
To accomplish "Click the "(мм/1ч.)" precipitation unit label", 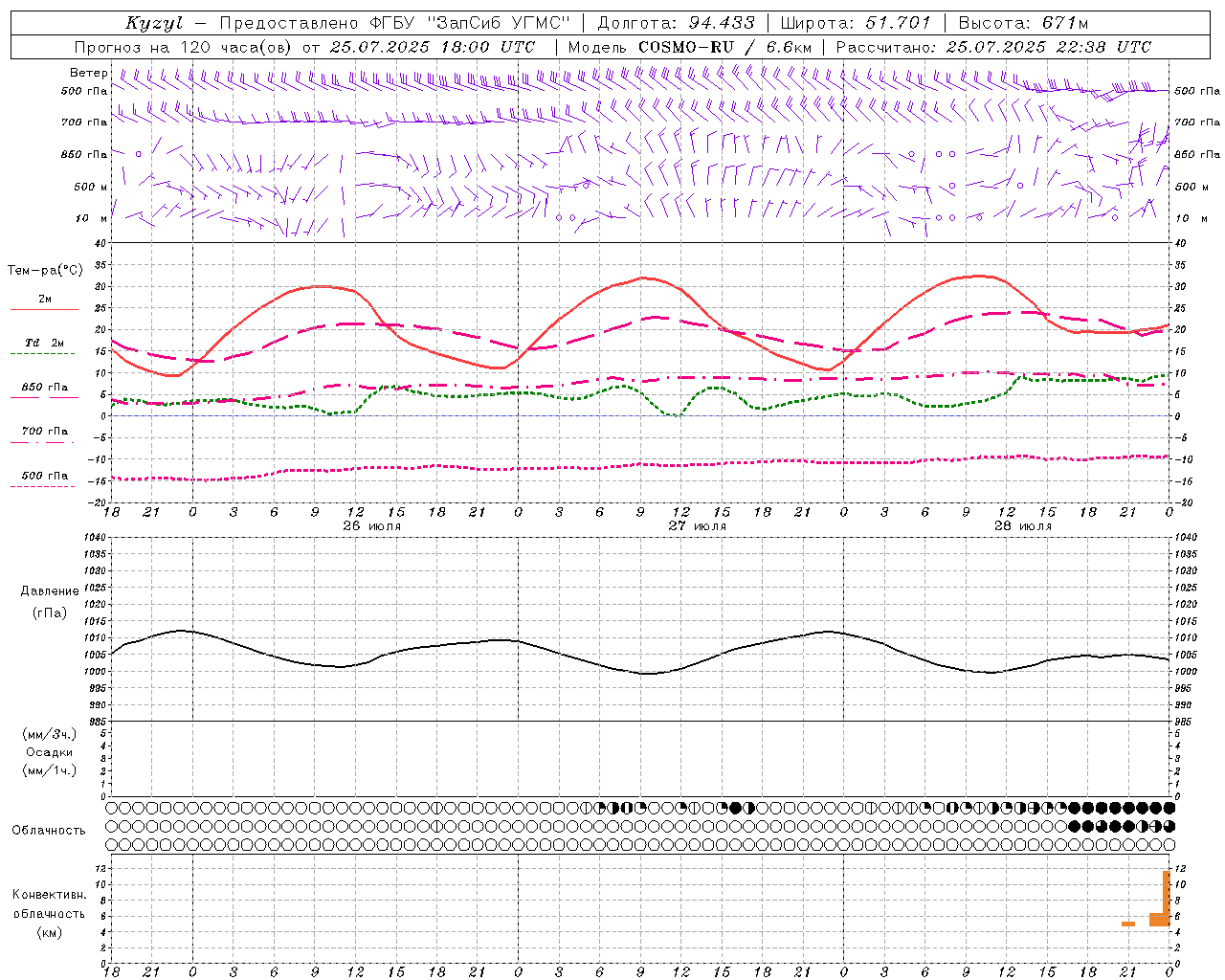I will pos(50,770).
